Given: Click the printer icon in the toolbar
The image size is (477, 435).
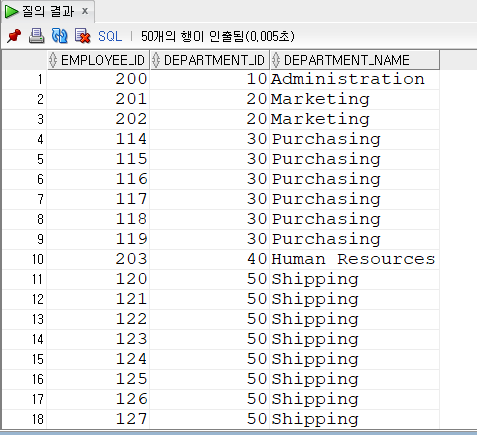Looking at the screenshot, I should coord(36,36).
